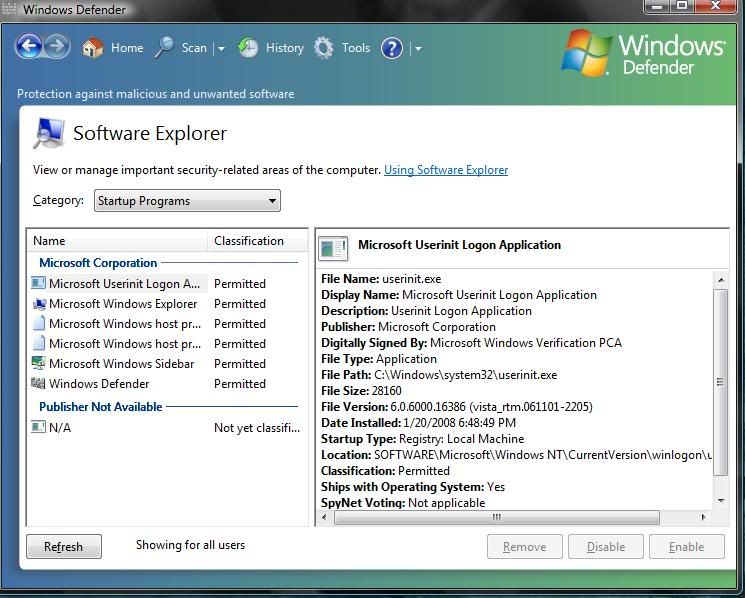Image resolution: width=745 pixels, height=598 pixels.
Task: Collapse the Publisher Not Available group
Action: point(101,407)
